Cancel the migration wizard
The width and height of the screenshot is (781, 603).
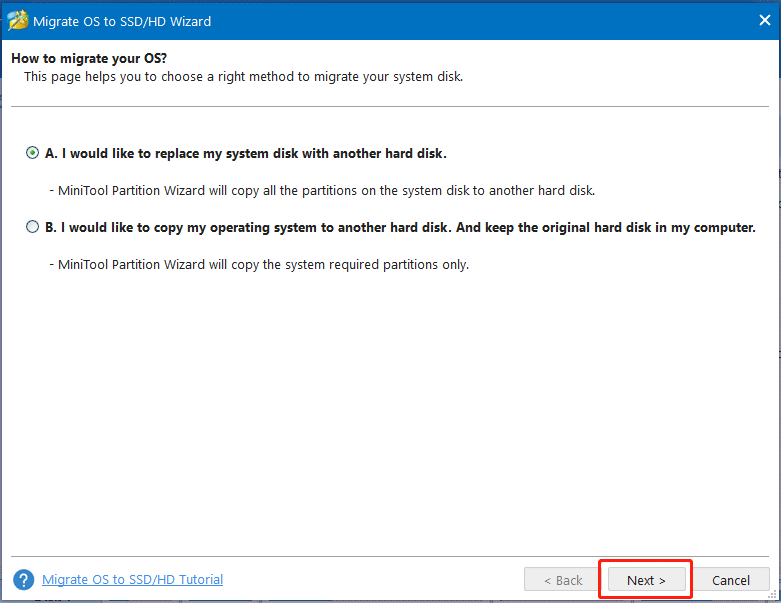point(731,580)
